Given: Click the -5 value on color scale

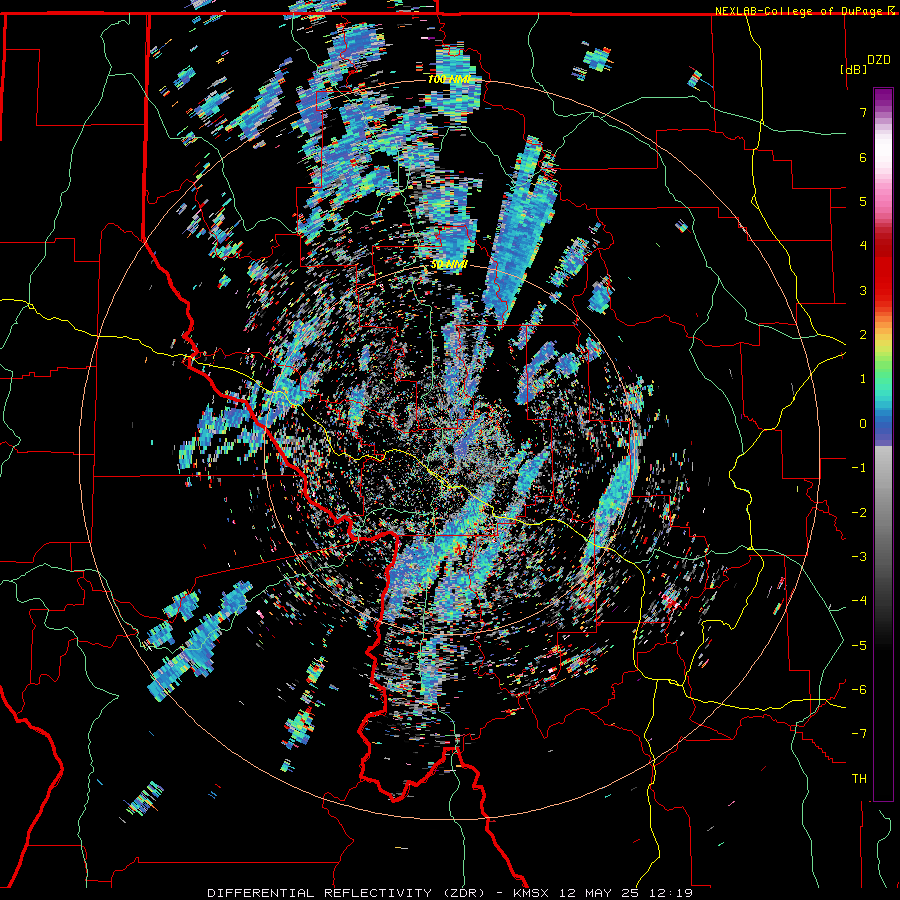Looking at the screenshot, I should (x=859, y=646).
